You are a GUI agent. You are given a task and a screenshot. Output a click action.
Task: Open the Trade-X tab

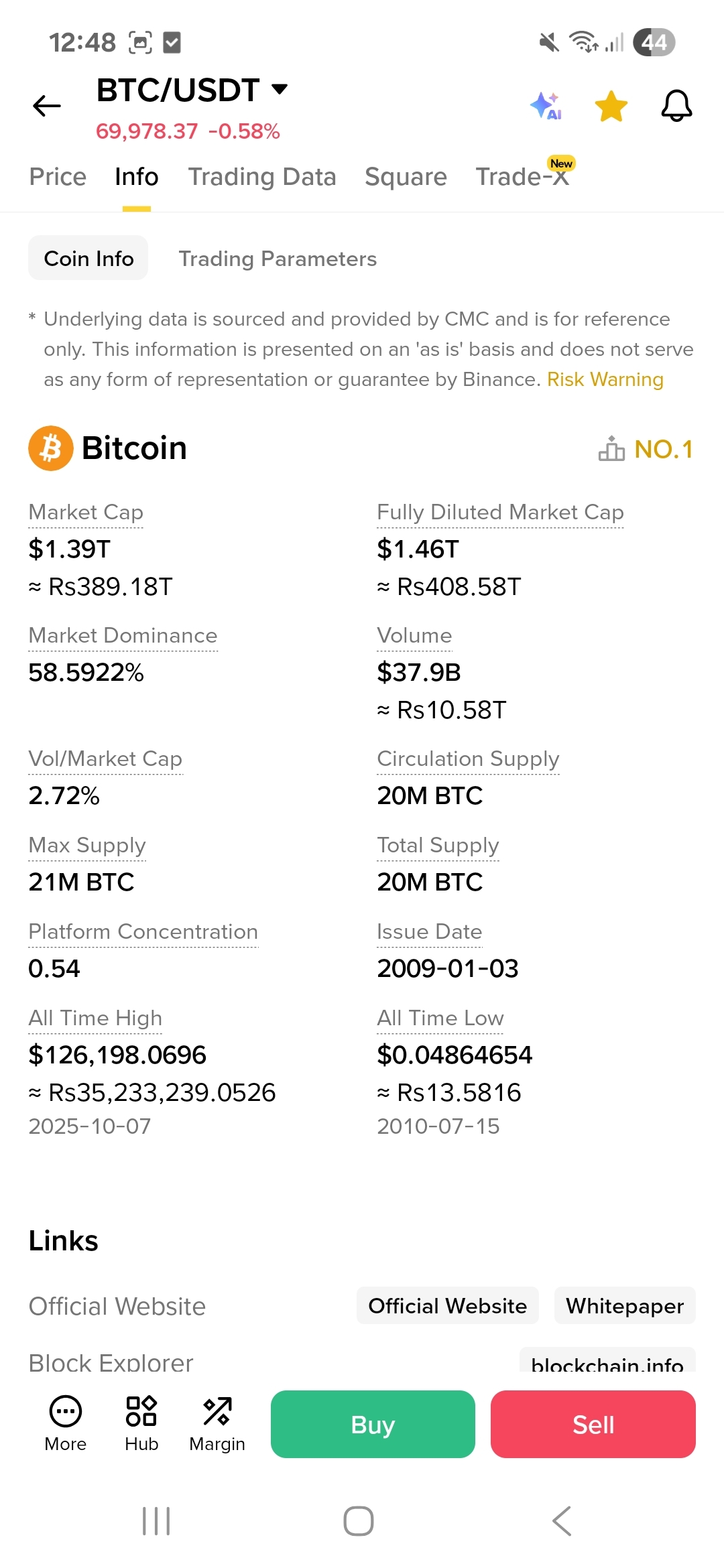coord(522,177)
